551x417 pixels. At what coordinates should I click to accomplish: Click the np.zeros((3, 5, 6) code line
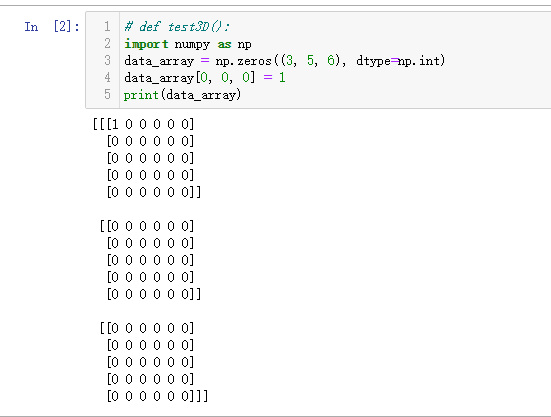(x=285, y=61)
